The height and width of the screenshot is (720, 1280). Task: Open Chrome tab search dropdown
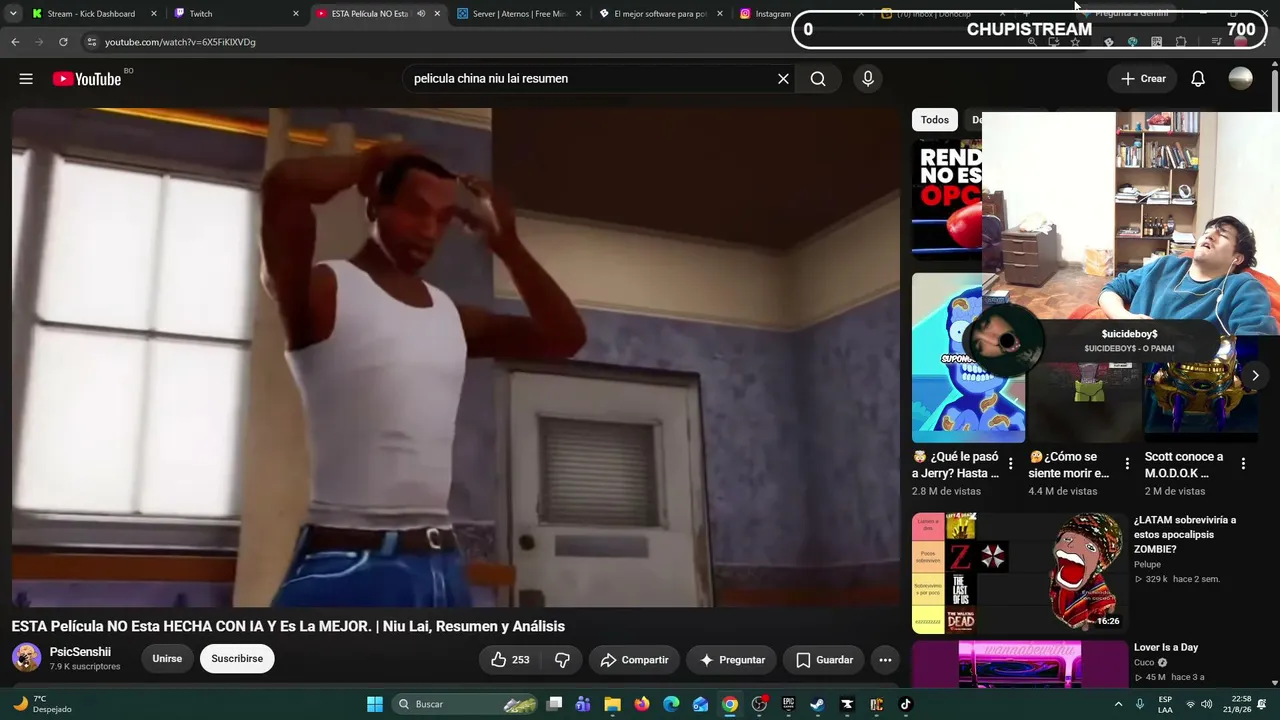(x=13, y=14)
